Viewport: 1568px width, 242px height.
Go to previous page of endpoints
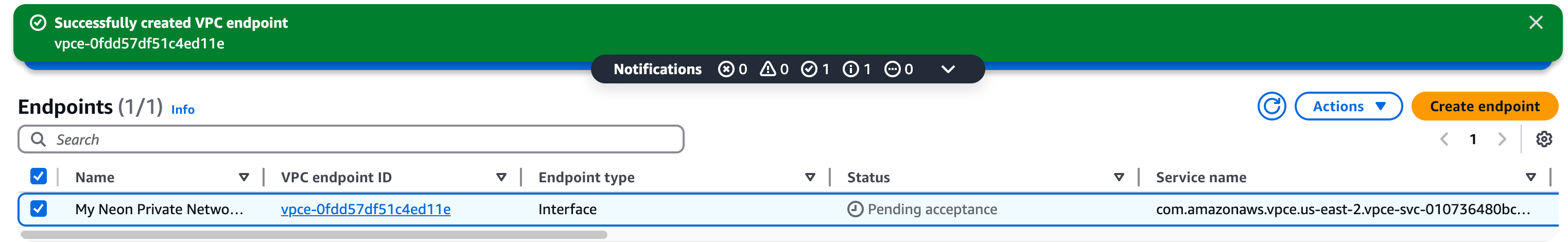coord(1444,140)
